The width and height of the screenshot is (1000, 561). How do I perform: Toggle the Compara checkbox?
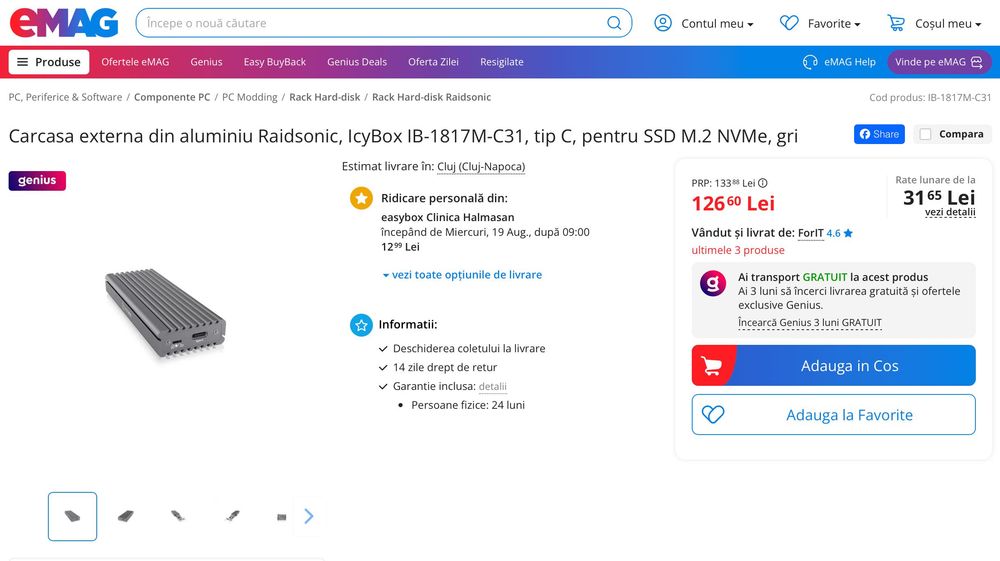pos(925,134)
